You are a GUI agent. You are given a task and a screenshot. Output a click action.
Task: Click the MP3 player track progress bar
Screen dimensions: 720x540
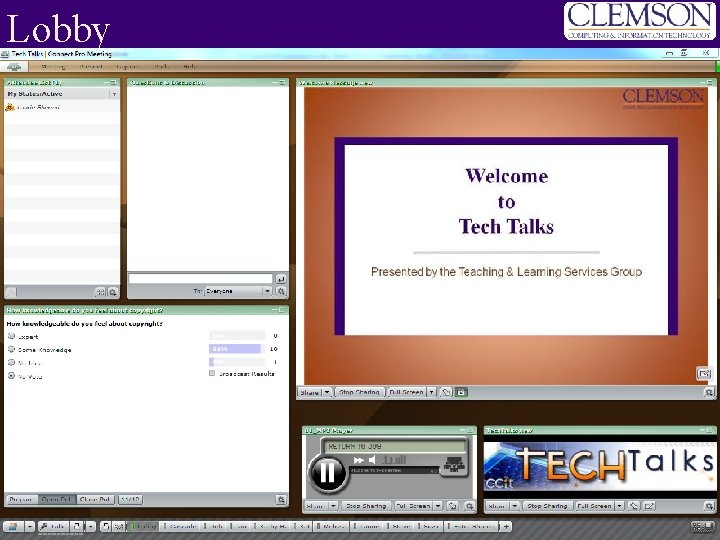coord(395,471)
